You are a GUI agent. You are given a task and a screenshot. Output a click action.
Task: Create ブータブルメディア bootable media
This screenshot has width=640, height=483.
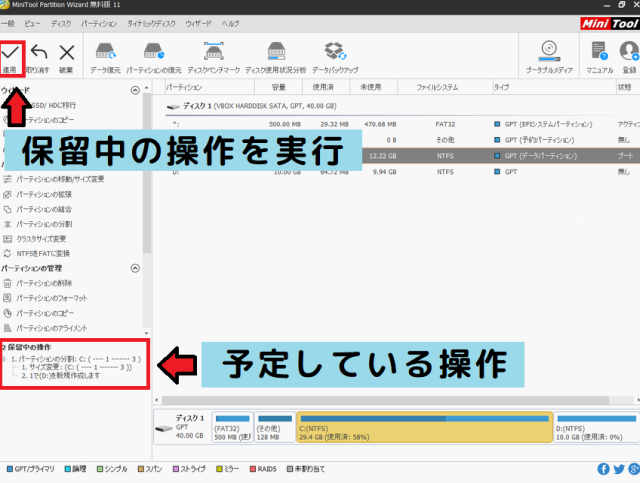point(549,58)
